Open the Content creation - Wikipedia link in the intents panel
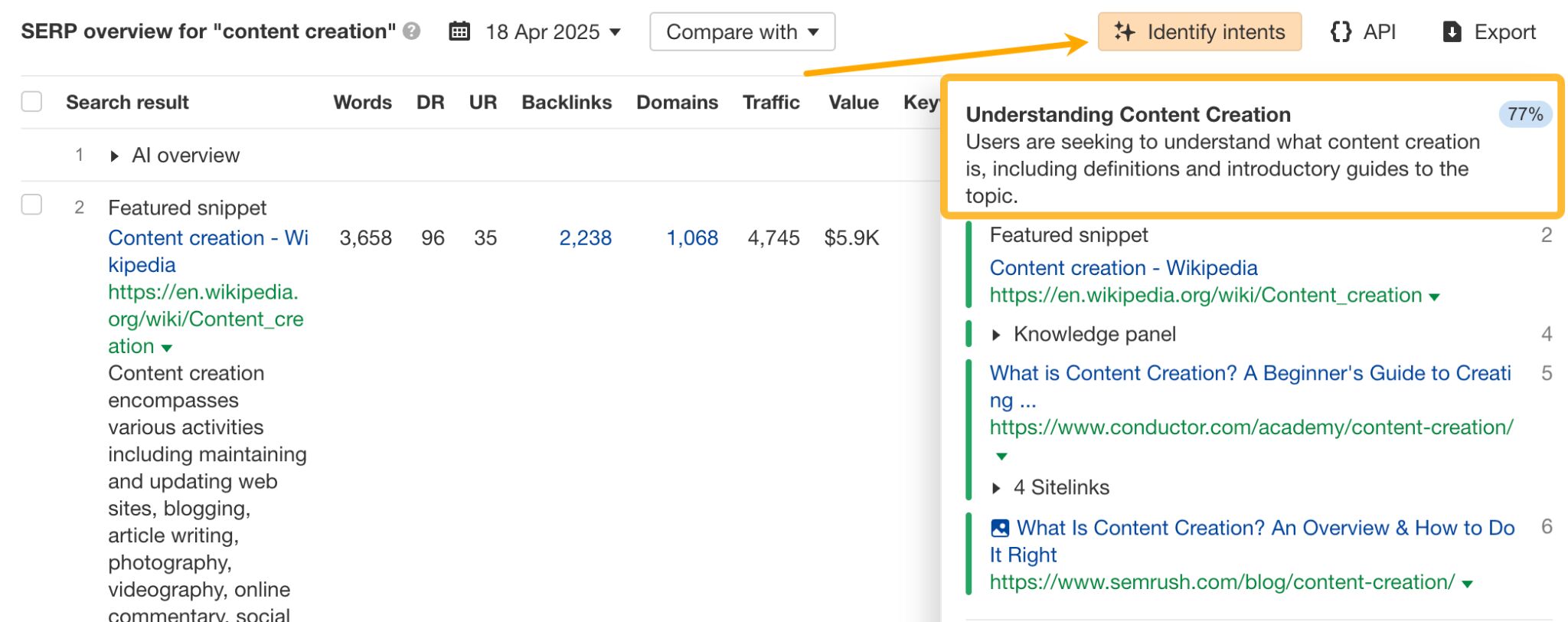This screenshot has width=1568, height=622. (1122, 267)
